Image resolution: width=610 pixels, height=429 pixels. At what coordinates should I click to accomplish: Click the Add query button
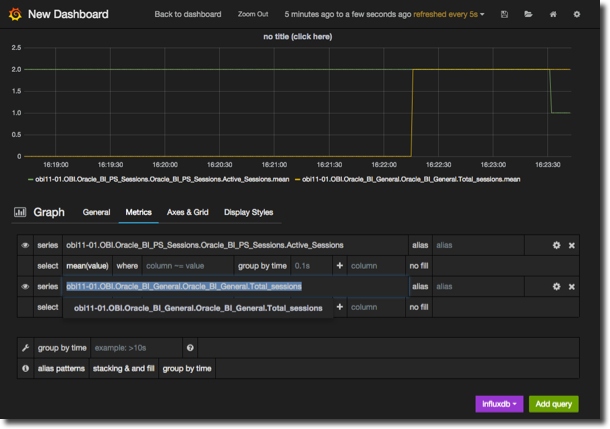(553, 404)
